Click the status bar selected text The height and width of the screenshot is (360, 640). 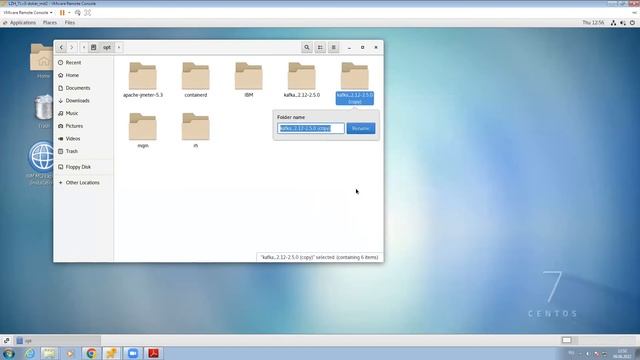pyautogui.click(x=320, y=258)
